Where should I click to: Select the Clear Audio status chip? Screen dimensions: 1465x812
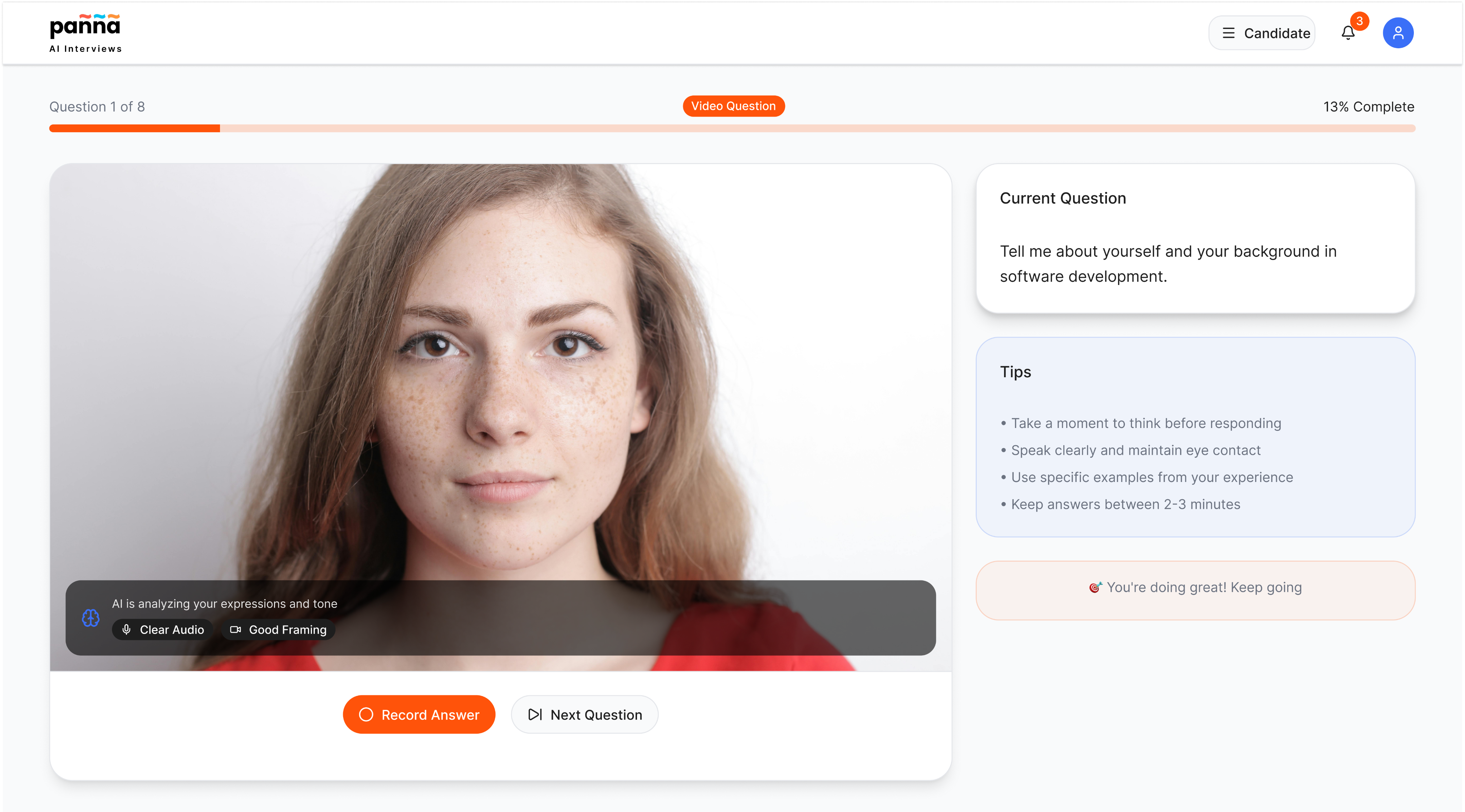pyautogui.click(x=163, y=630)
